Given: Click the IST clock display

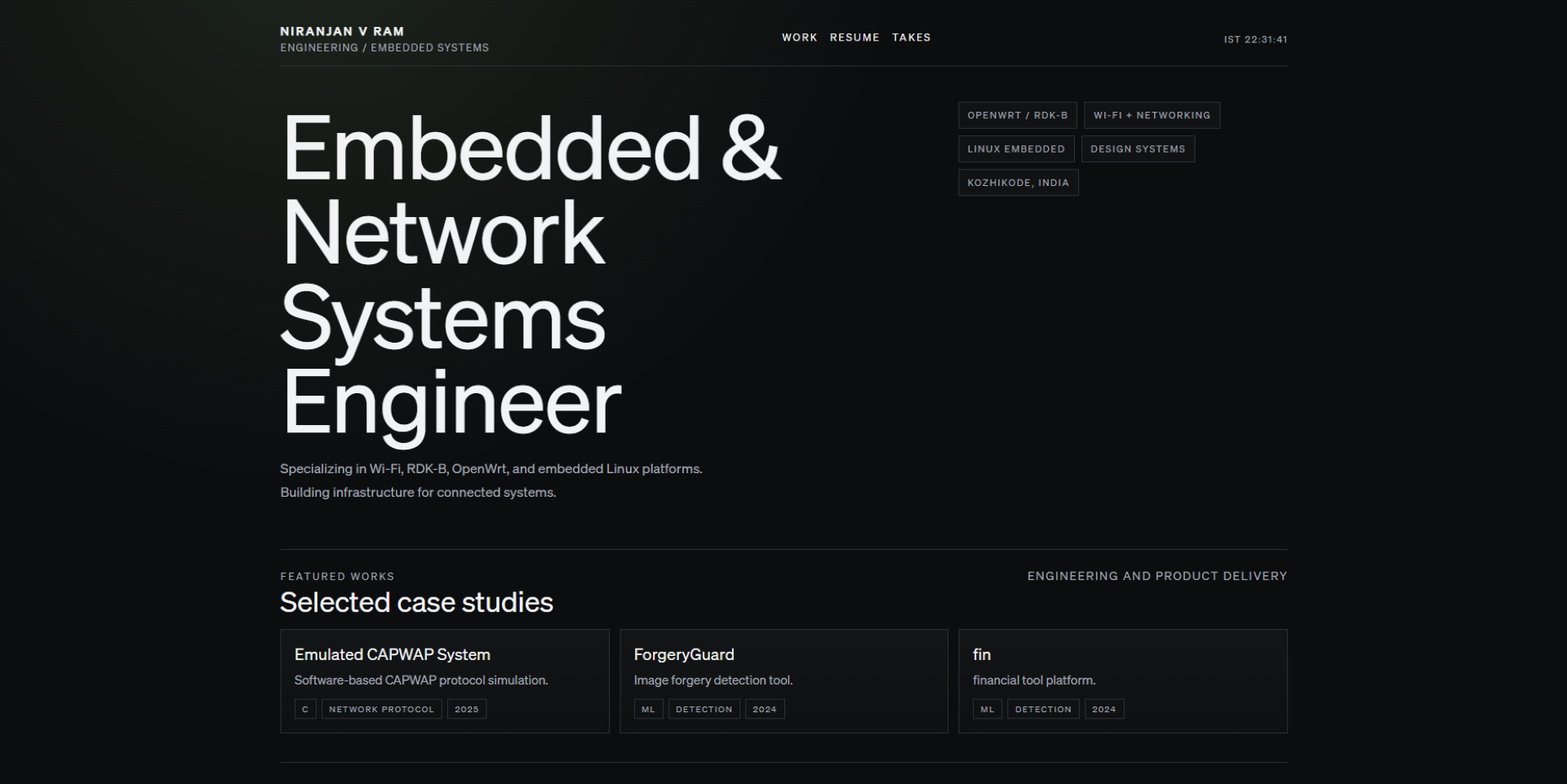Looking at the screenshot, I should (1255, 38).
